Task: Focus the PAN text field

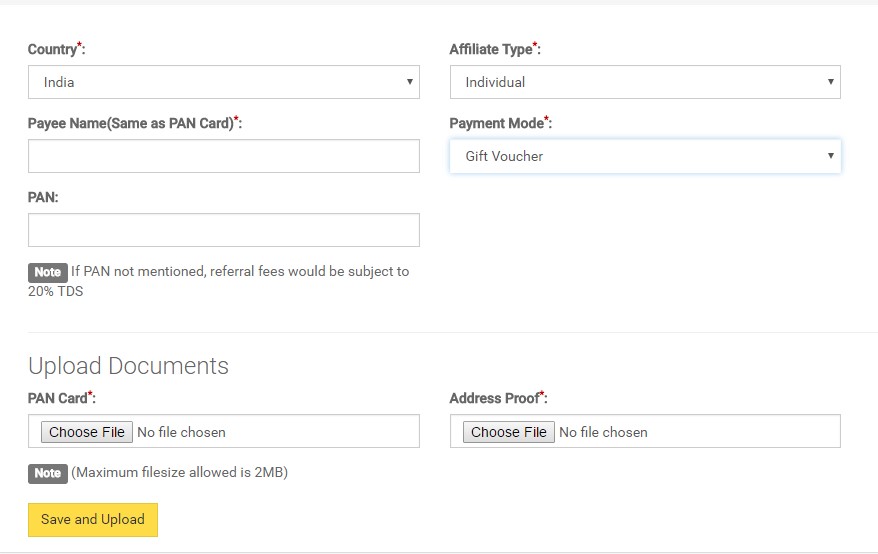Action: (x=223, y=230)
